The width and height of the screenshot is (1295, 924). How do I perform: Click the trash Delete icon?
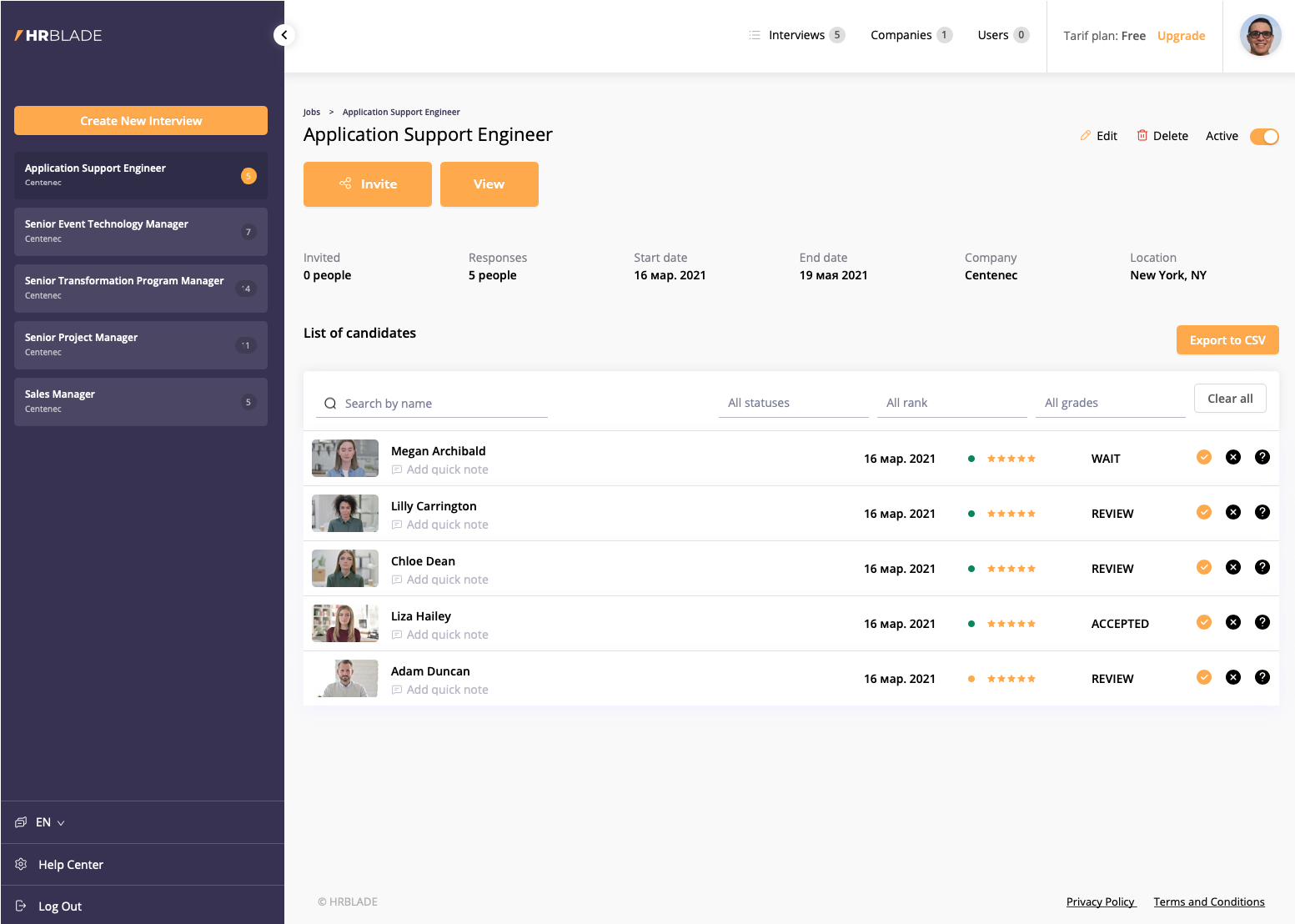click(1142, 136)
